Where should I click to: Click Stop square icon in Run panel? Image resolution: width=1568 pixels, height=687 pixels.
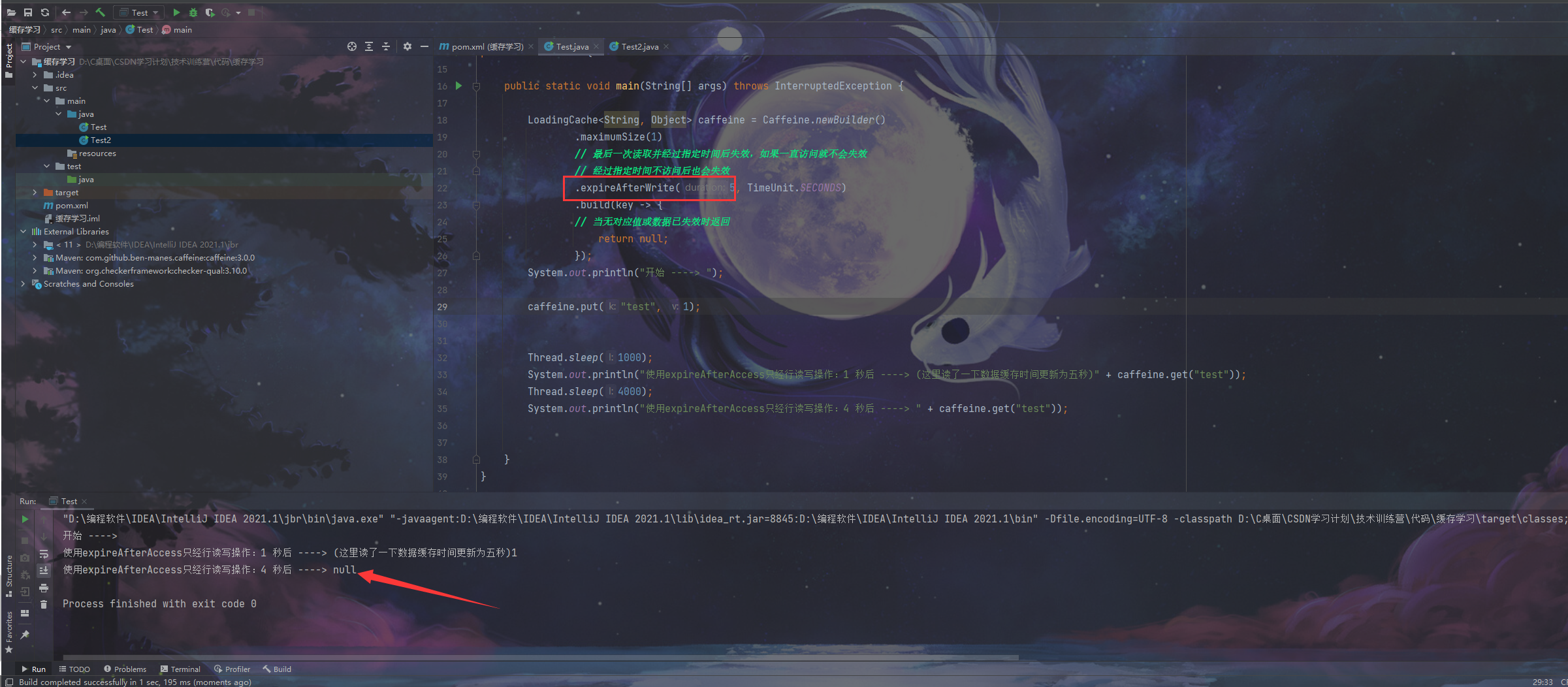click(x=25, y=540)
